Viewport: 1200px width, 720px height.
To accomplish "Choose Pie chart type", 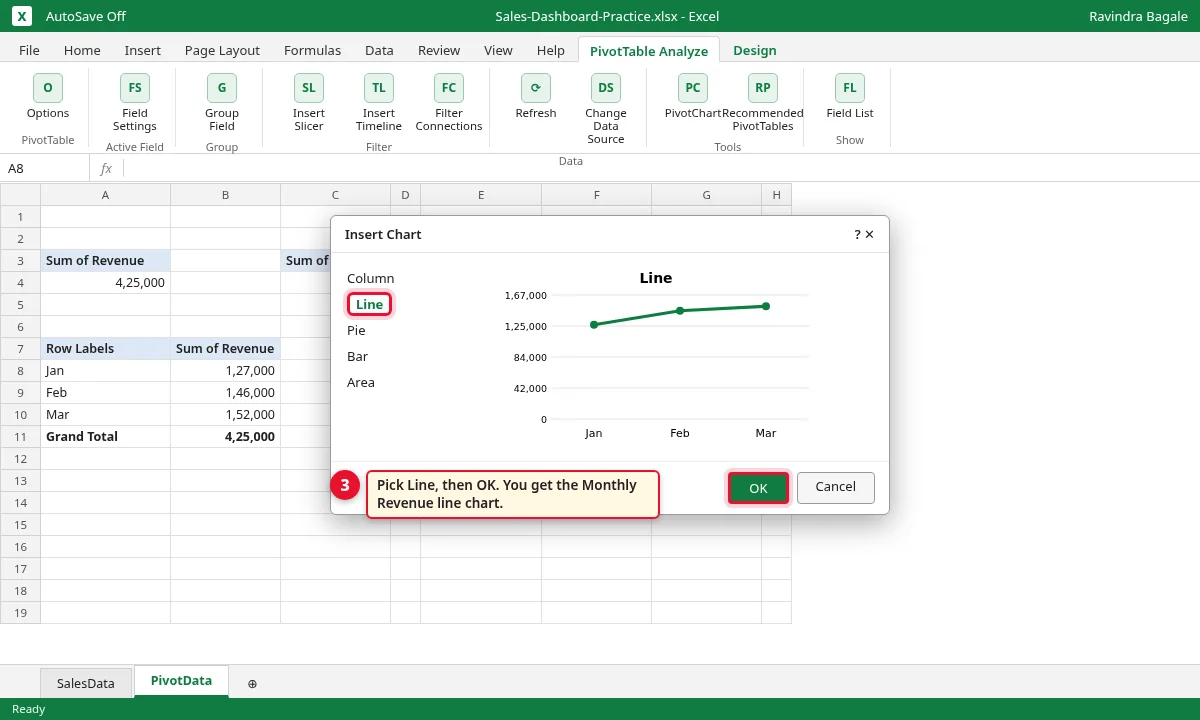I will tap(356, 330).
